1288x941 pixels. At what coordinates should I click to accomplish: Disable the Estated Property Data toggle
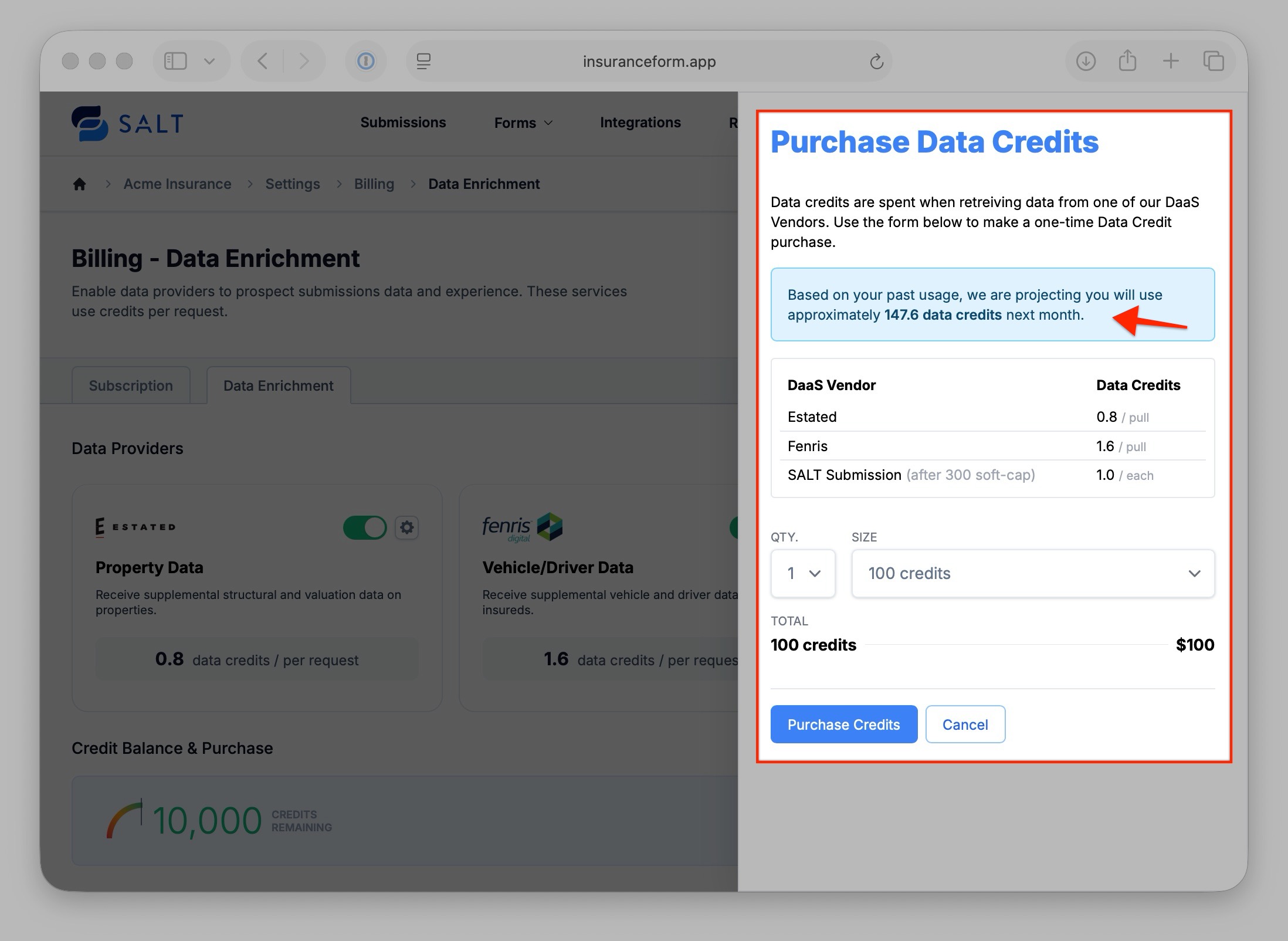[365, 527]
